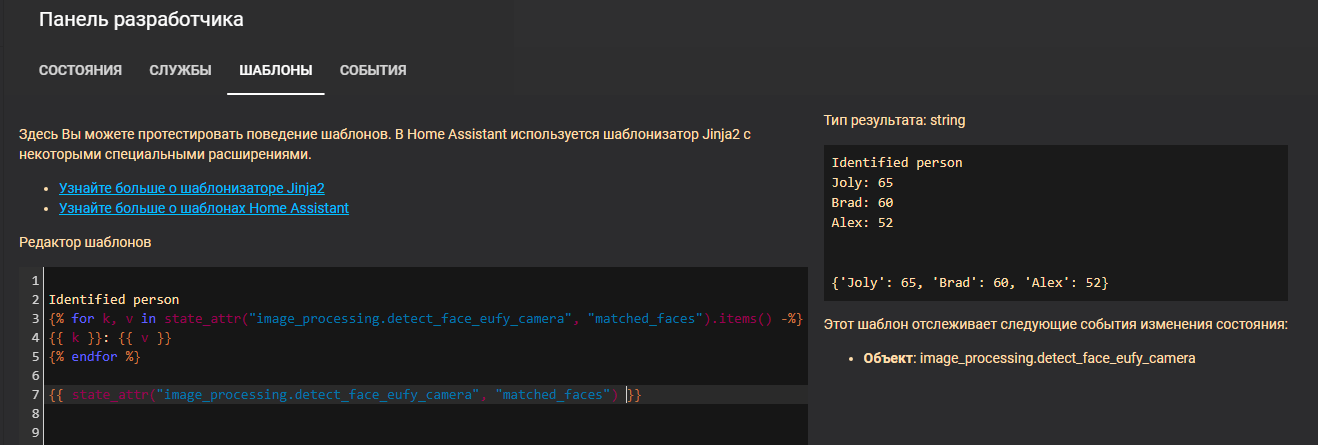
Task: Click line number 1 in editor gutter
Action: click(34, 280)
